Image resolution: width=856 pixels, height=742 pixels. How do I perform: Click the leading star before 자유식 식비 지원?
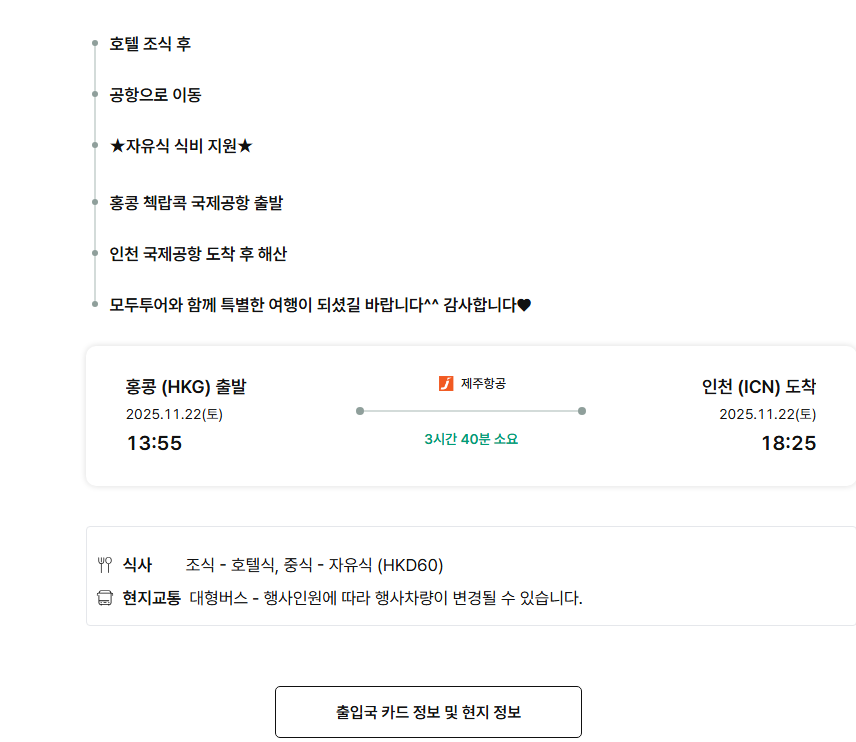[117, 146]
